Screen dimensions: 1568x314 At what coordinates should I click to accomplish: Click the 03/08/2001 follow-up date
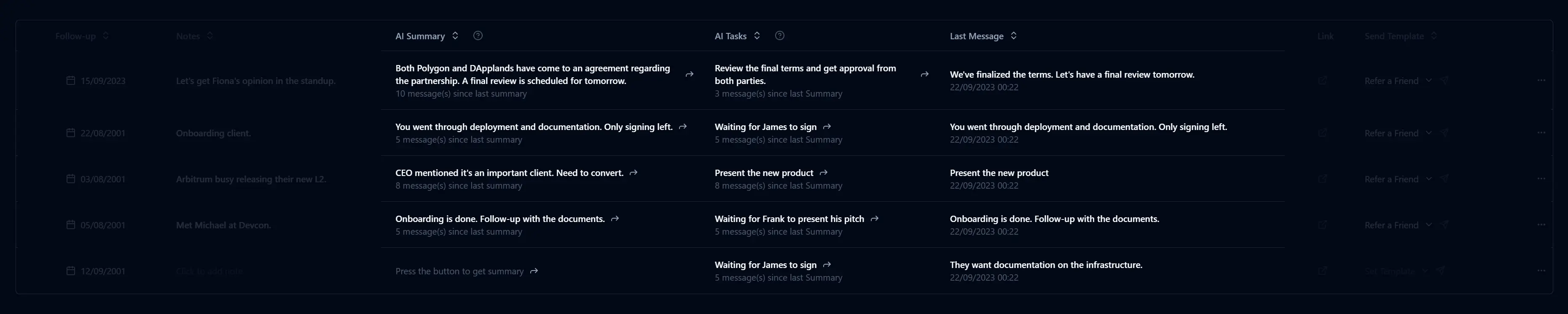click(102, 179)
